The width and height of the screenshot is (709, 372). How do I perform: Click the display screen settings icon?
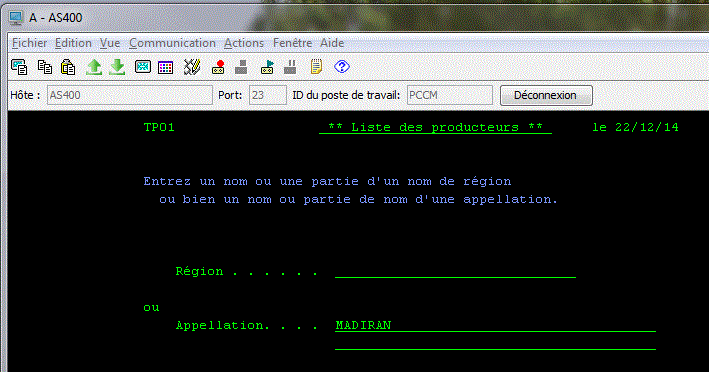[x=143, y=67]
